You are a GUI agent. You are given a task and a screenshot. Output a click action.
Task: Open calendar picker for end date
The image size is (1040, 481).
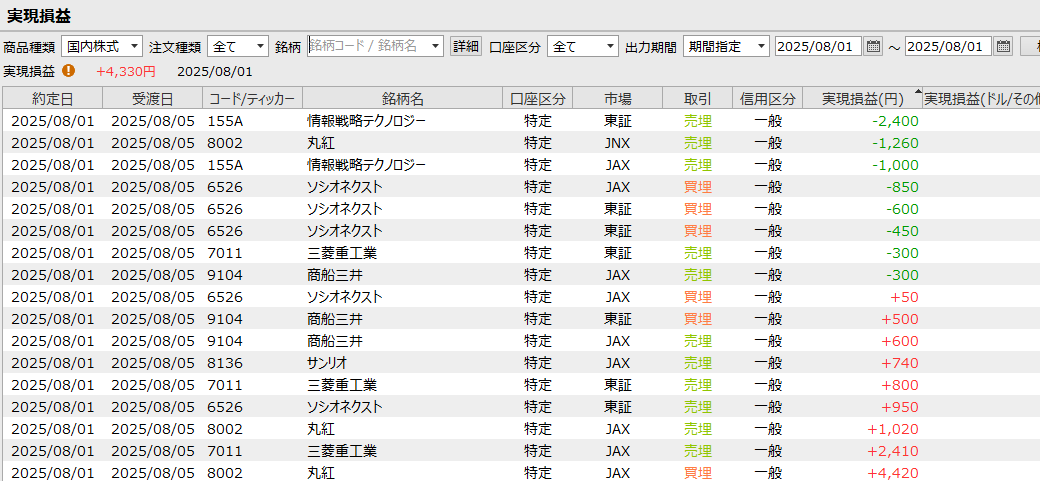click(x=1004, y=46)
